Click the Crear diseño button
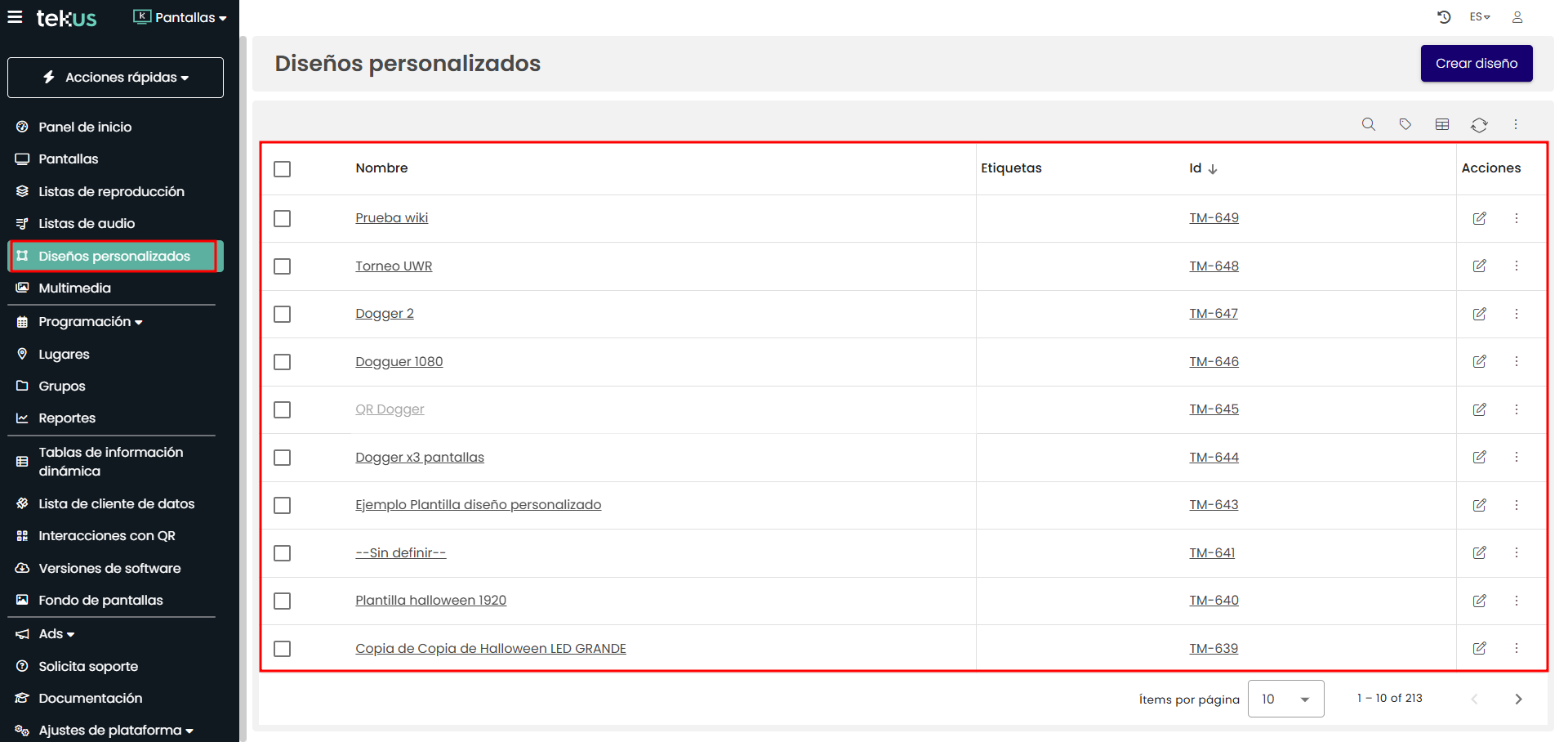 [1476, 64]
